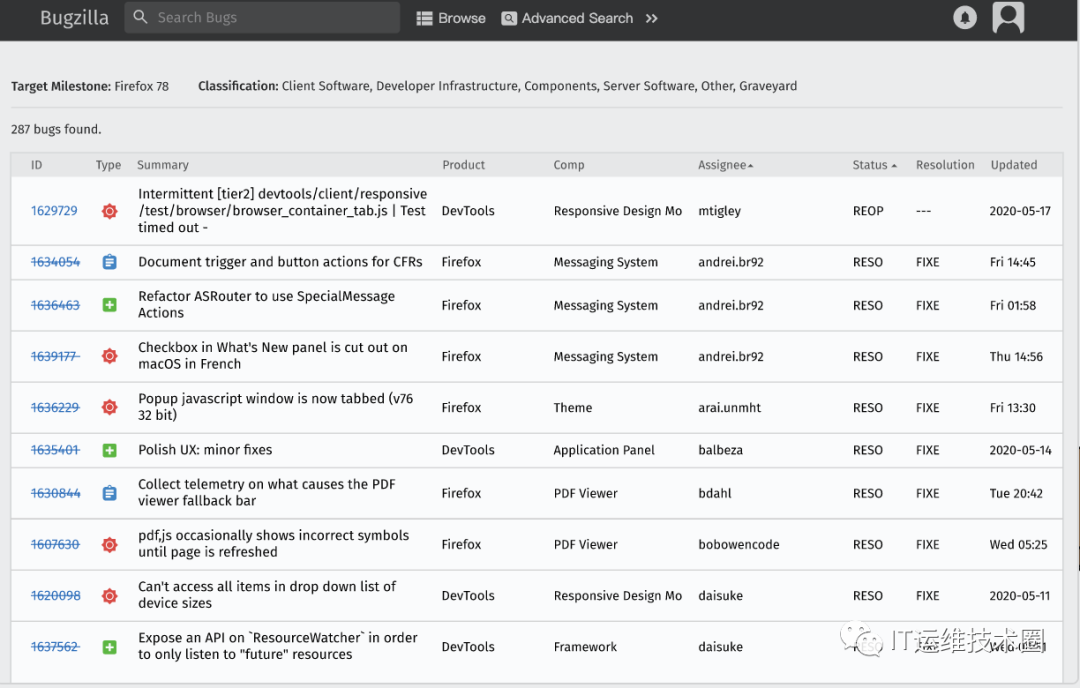Click the search magnifier icon
Screen dimensions: 1080x688
(141, 17)
